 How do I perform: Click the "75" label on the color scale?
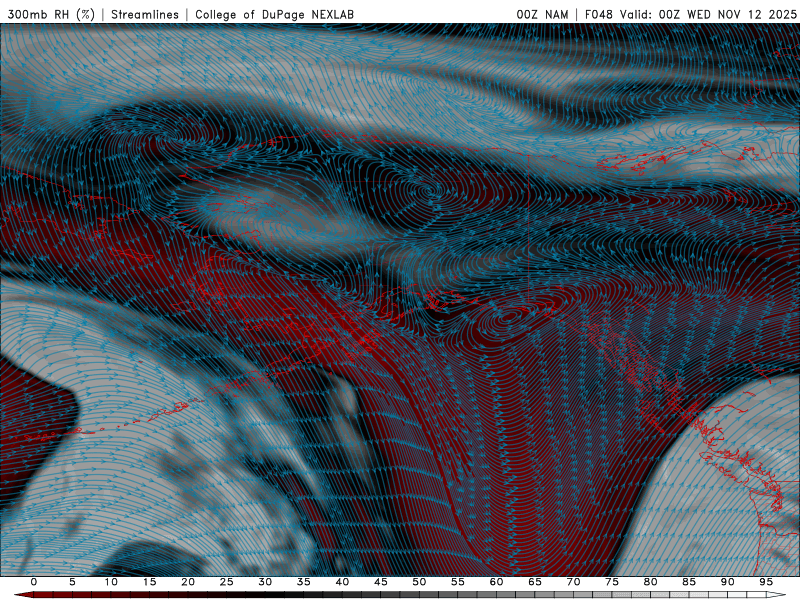[612, 582]
